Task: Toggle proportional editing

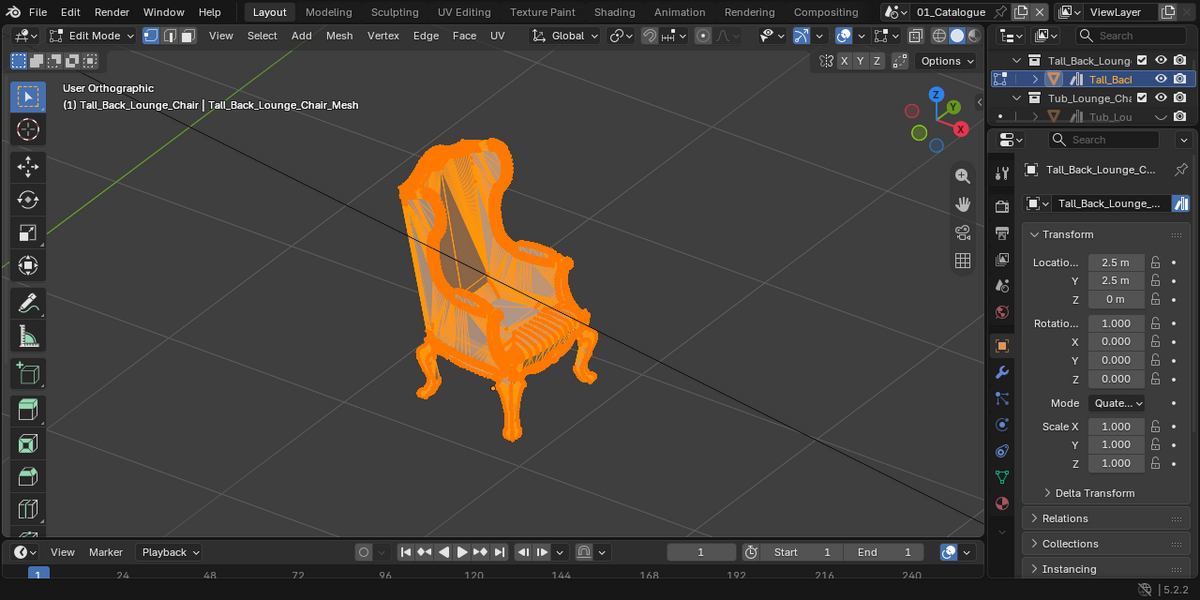Action: pyautogui.click(x=703, y=35)
